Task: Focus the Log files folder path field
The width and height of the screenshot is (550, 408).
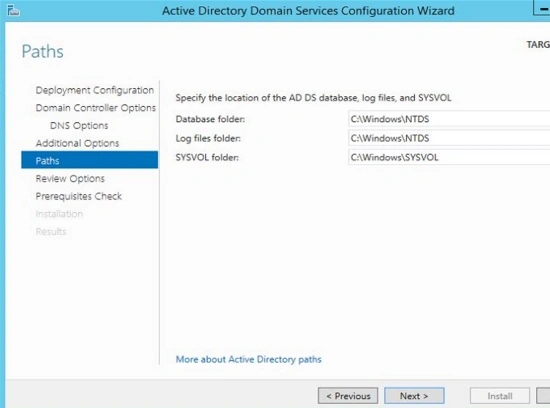Action: (x=449, y=138)
